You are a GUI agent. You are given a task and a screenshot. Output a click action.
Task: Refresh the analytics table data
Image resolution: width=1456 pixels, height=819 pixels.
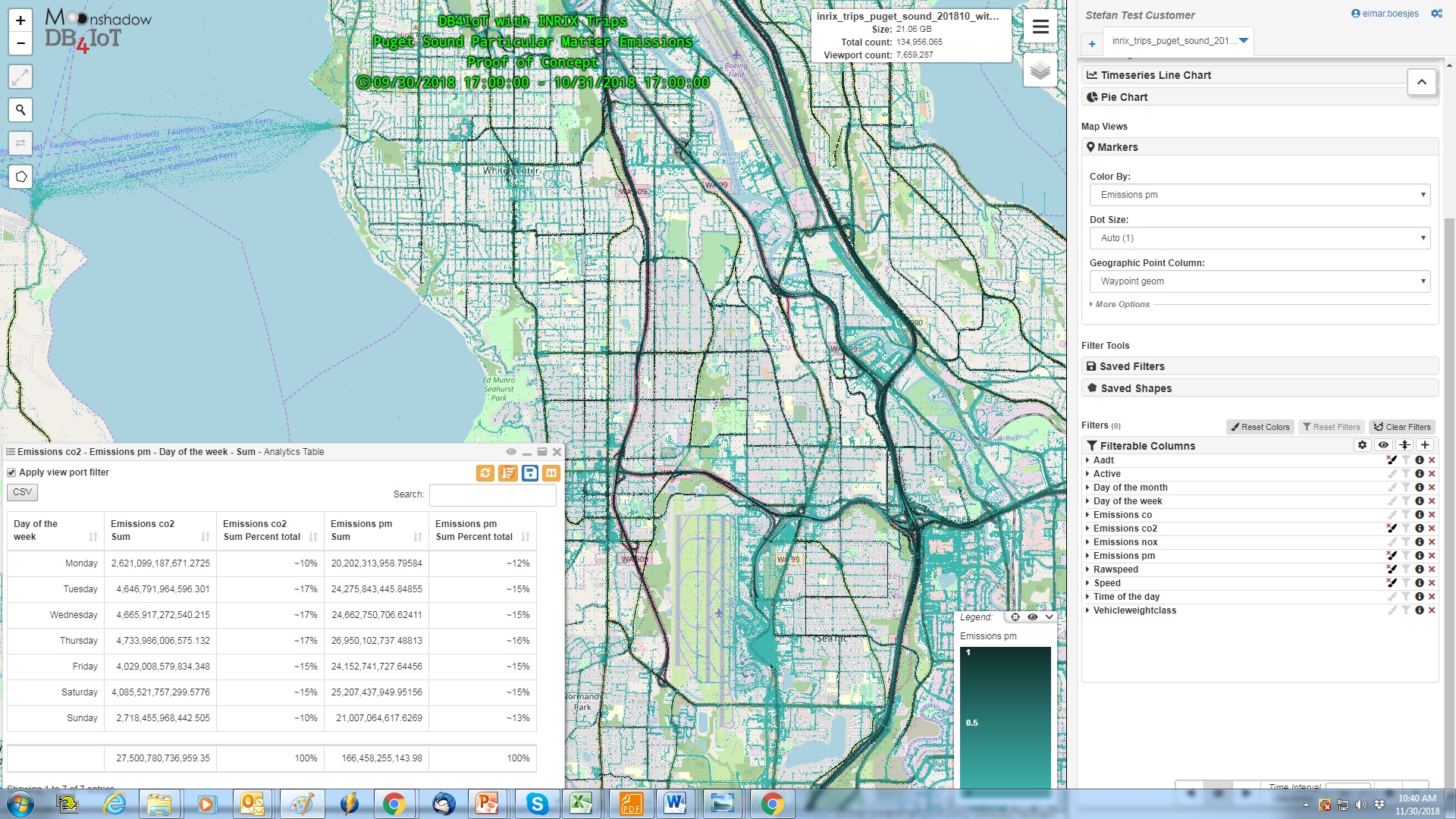[x=485, y=473]
